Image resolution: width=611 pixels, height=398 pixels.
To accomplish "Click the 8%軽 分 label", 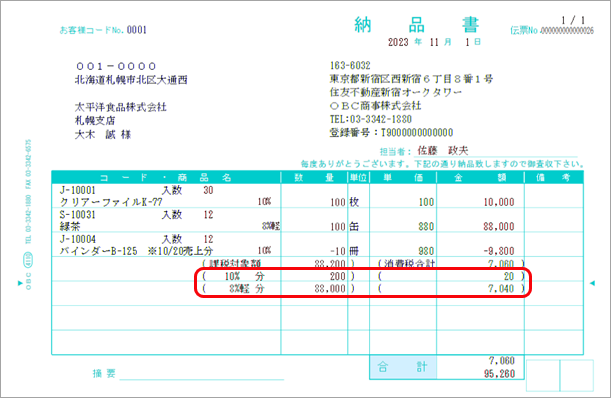I will pos(247,289).
